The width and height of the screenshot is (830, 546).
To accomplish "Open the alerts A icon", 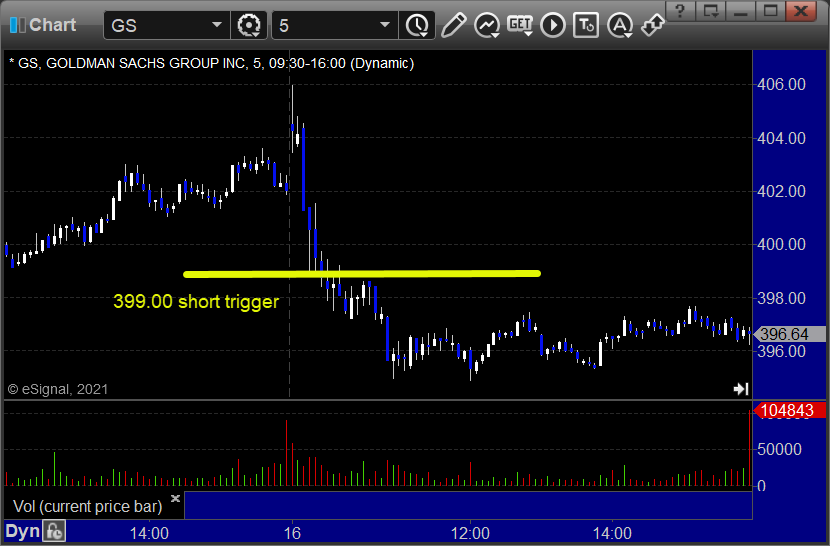I will pyautogui.click(x=620, y=25).
